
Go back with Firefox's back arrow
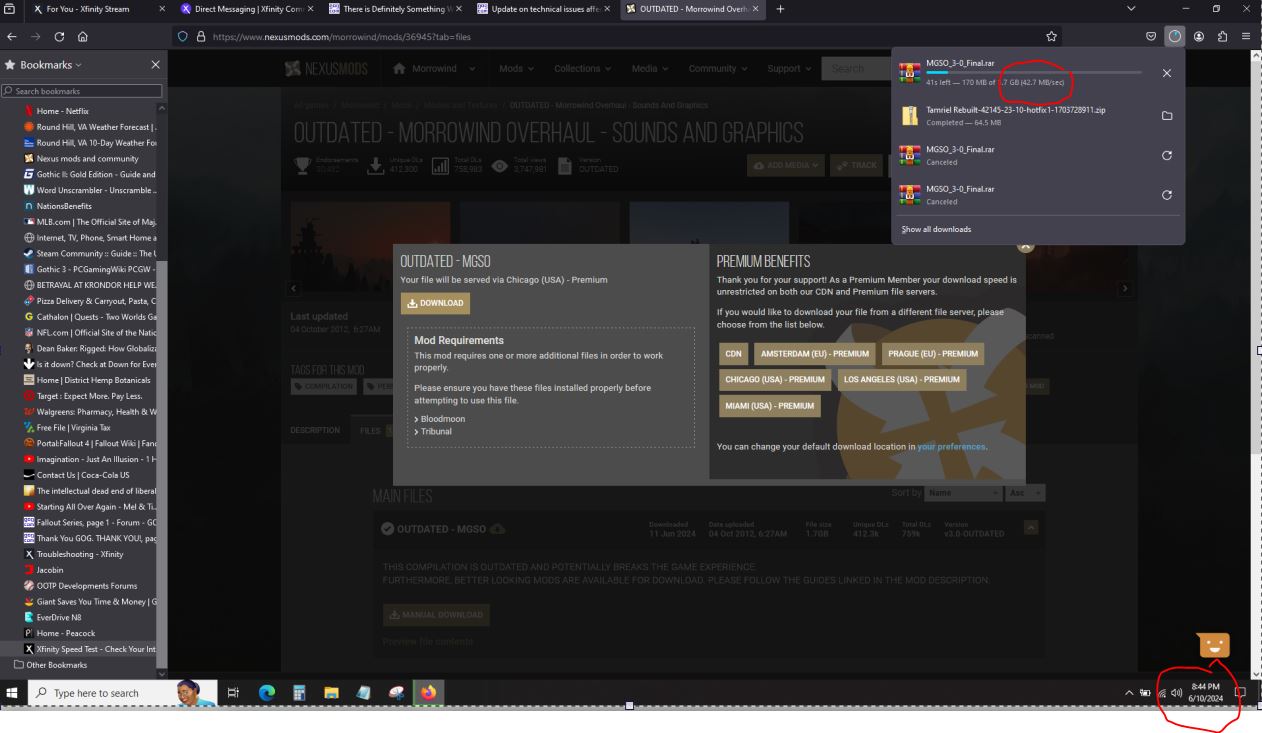(x=12, y=37)
